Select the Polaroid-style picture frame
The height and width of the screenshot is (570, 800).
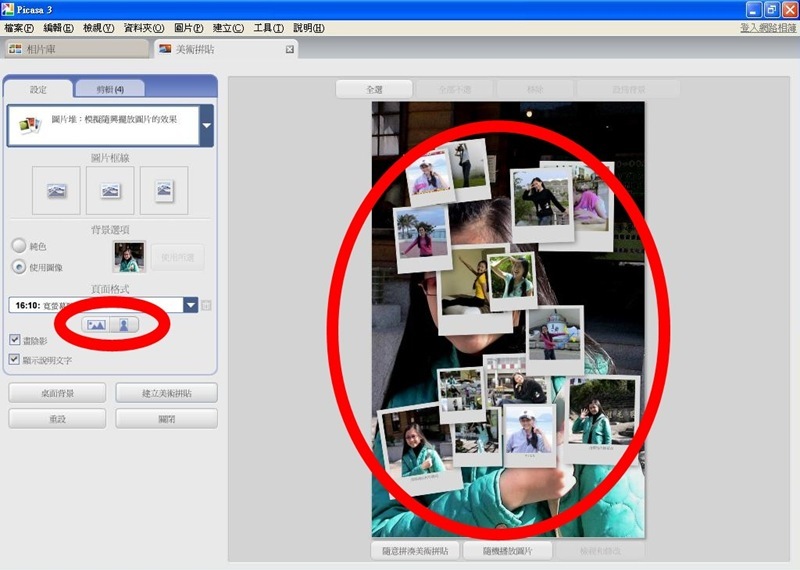coord(164,190)
